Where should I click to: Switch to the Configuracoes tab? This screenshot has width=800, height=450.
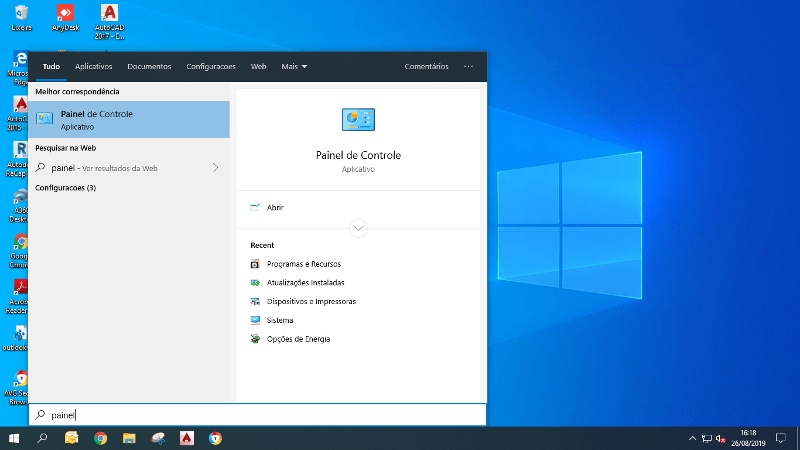(211, 66)
